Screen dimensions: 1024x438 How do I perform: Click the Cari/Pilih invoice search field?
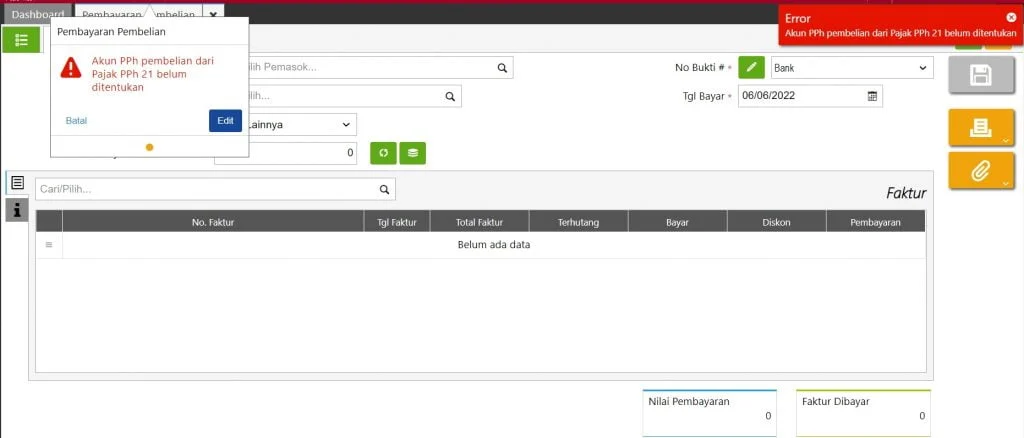pos(205,189)
